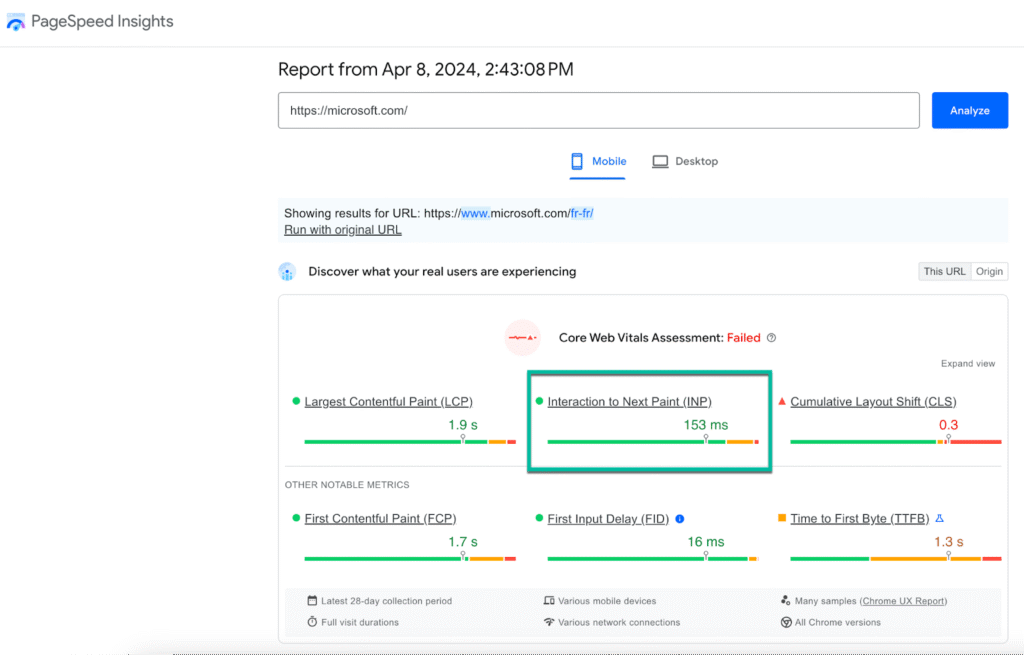Switch to the Origin toggle
The width and height of the screenshot is (1024, 655).
tap(989, 272)
